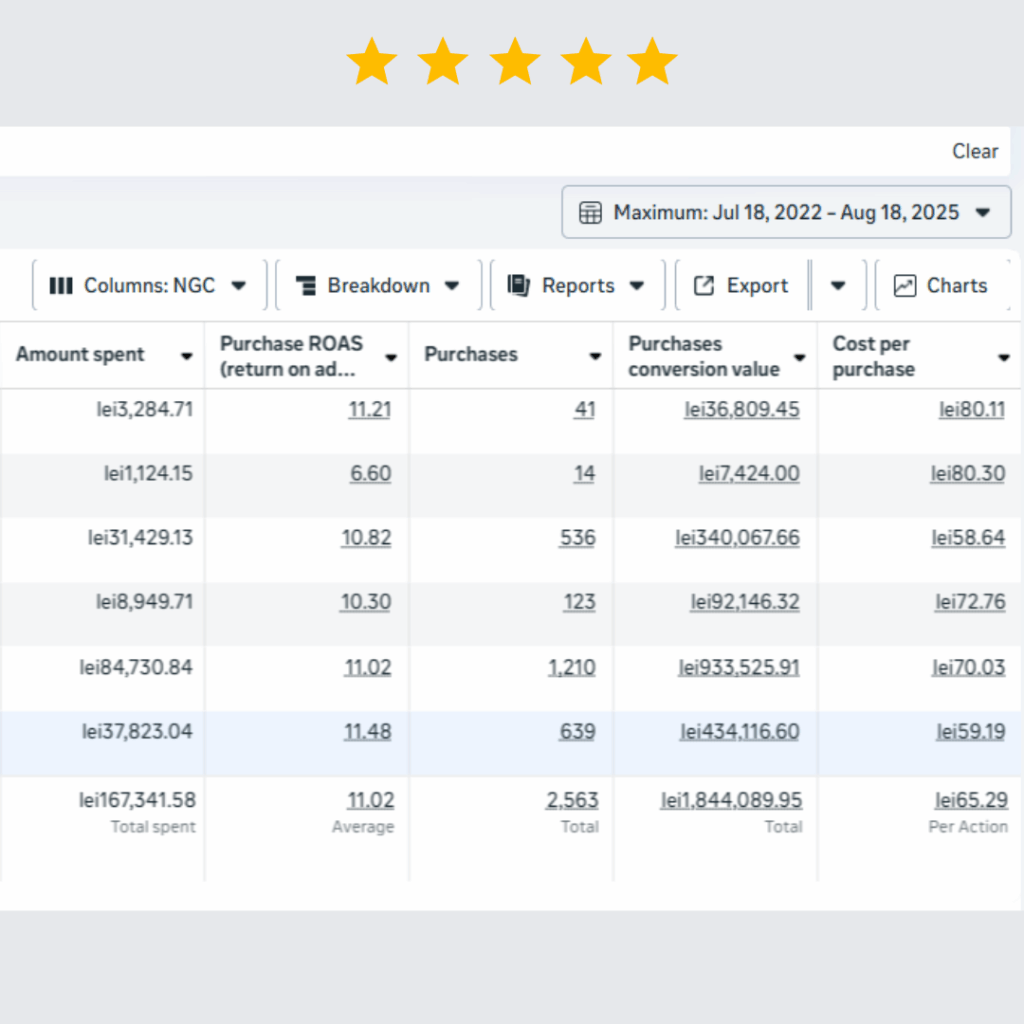Sort by the Amount spent column header
Viewport: 1024px width, 1024px height.
(80, 355)
